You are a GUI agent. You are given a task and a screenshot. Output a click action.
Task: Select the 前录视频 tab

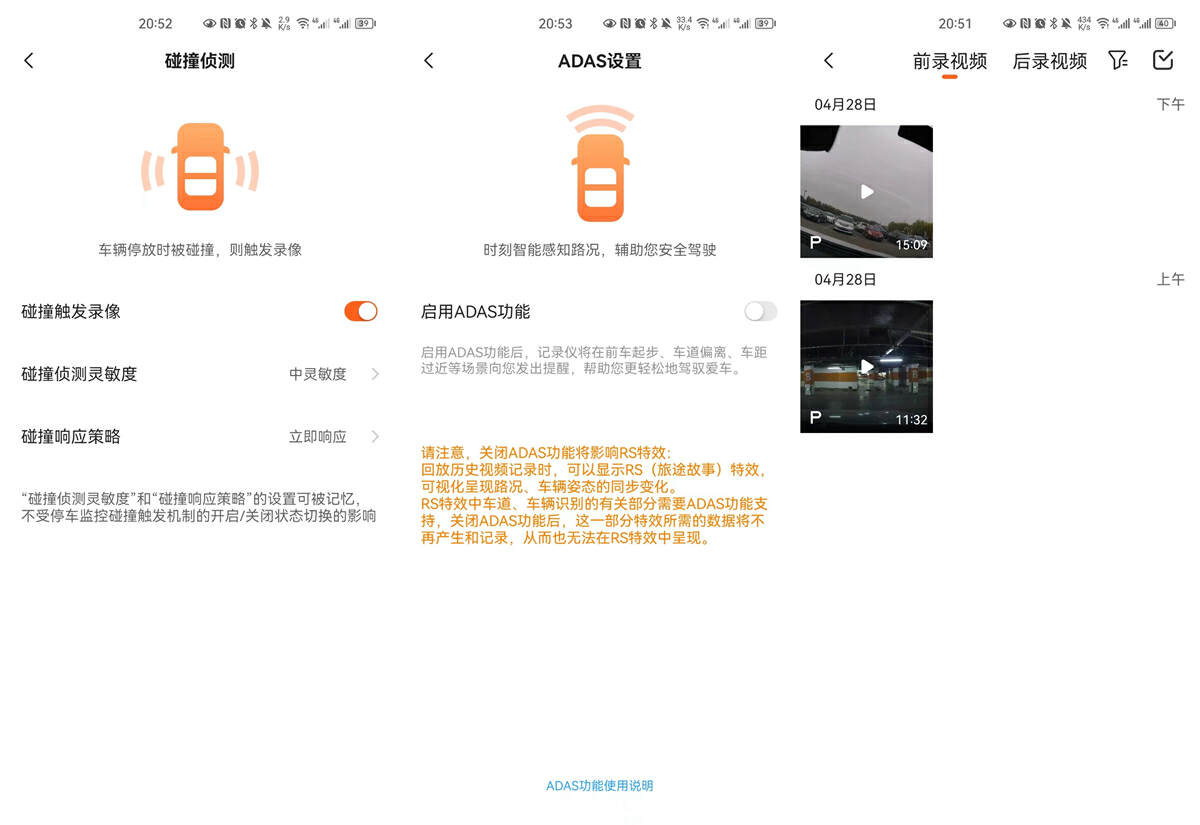(x=951, y=60)
